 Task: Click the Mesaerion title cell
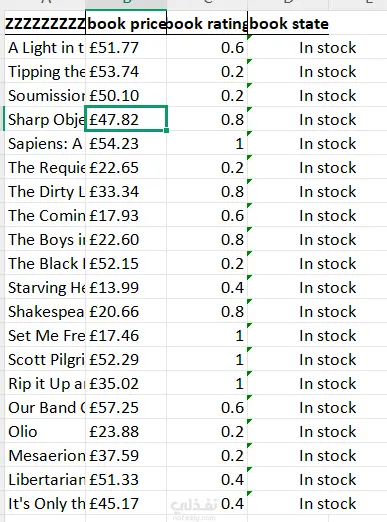tap(45, 455)
